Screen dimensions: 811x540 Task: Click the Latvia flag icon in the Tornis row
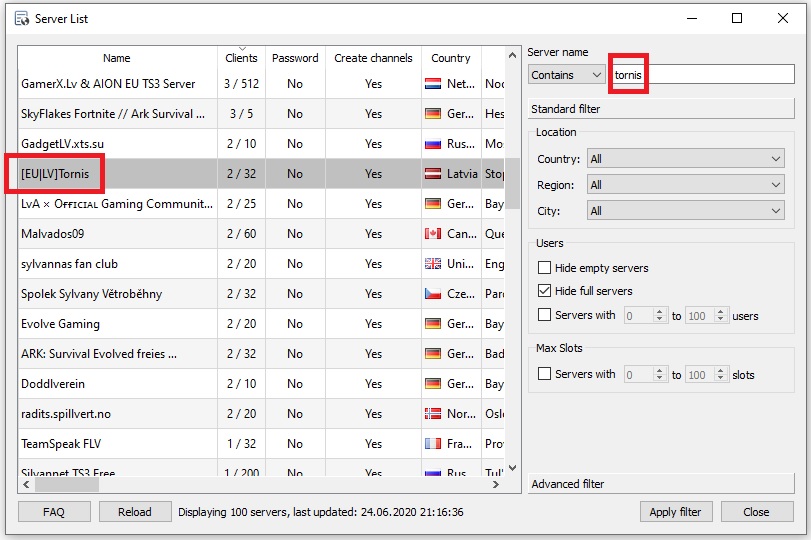tap(433, 174)
